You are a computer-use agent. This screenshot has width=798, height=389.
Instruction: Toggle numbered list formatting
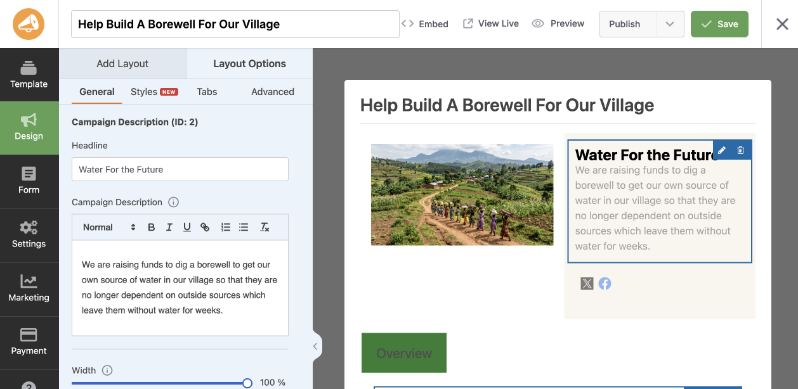pos(225,227)
